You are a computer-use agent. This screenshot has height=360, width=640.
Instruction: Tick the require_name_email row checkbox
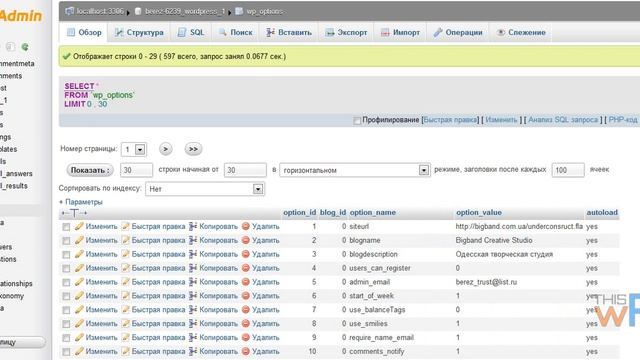click(x=66, y=338)
